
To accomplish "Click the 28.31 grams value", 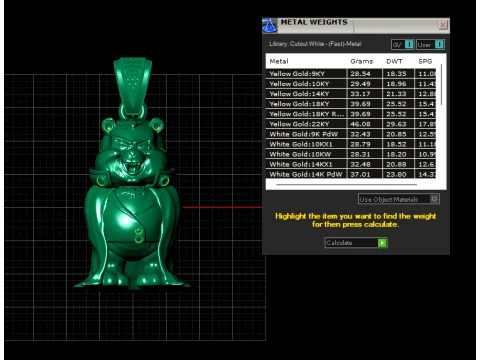I will pyautogui.click(x=360, y=154).
